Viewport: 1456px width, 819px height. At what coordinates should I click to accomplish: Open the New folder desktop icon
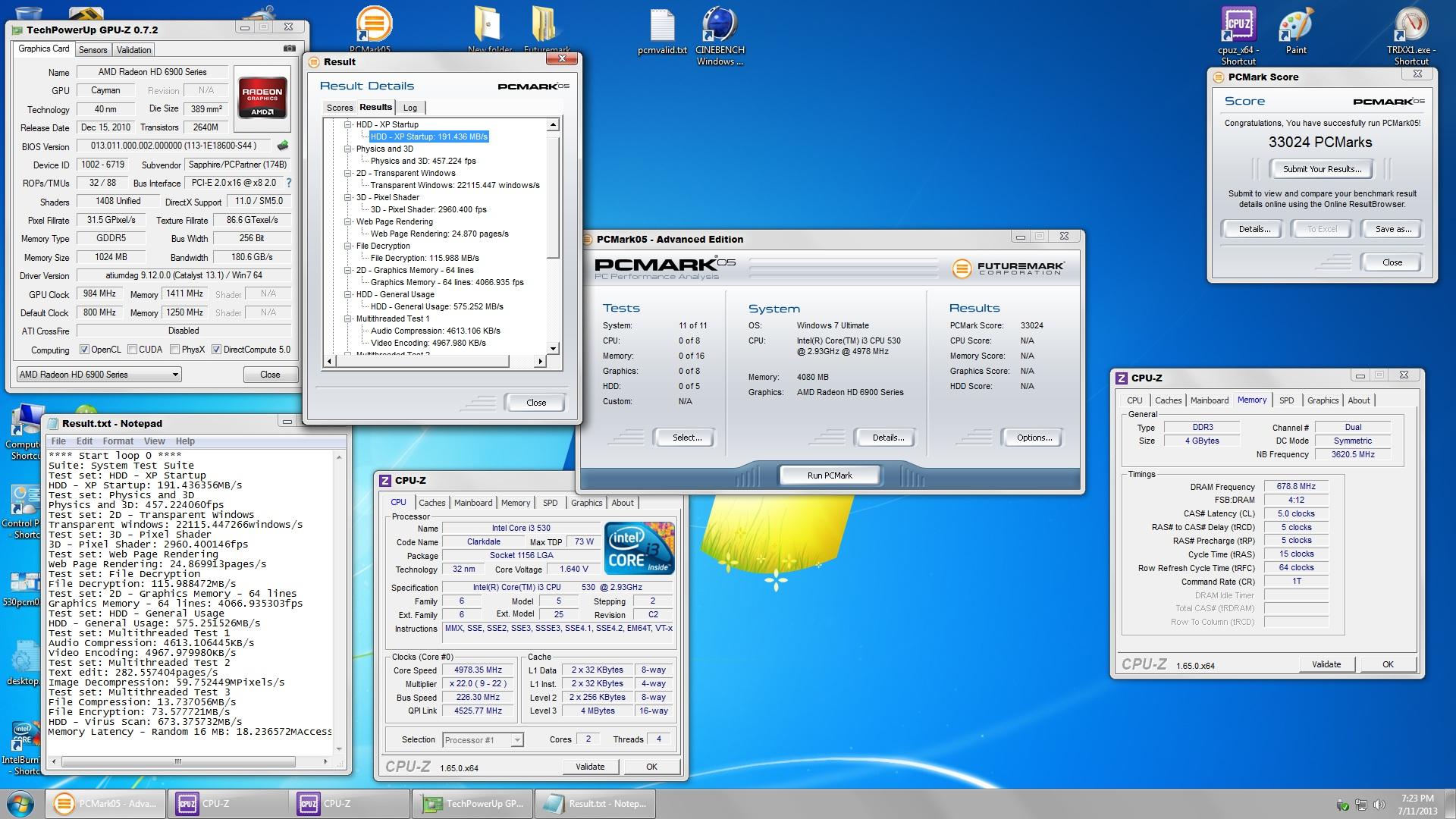point(490,30)
